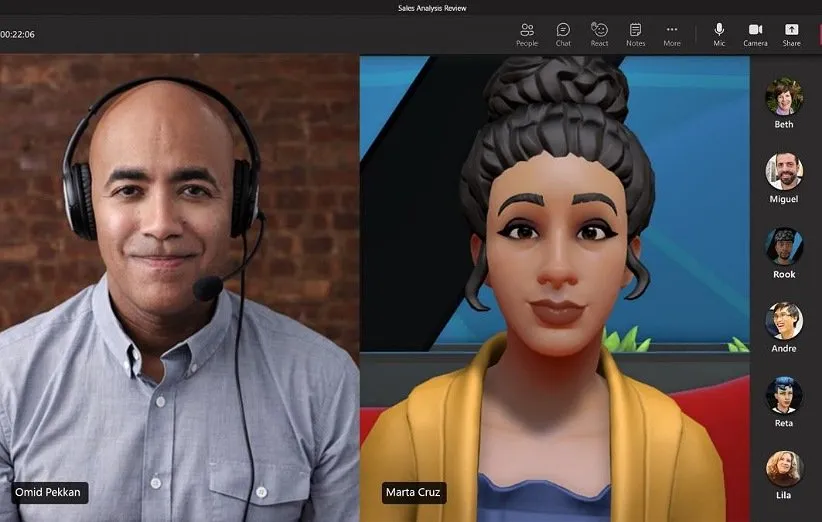Click the Marta Cruz name label
This screenshot has width=822, height=522.
[x=414, y=492]
